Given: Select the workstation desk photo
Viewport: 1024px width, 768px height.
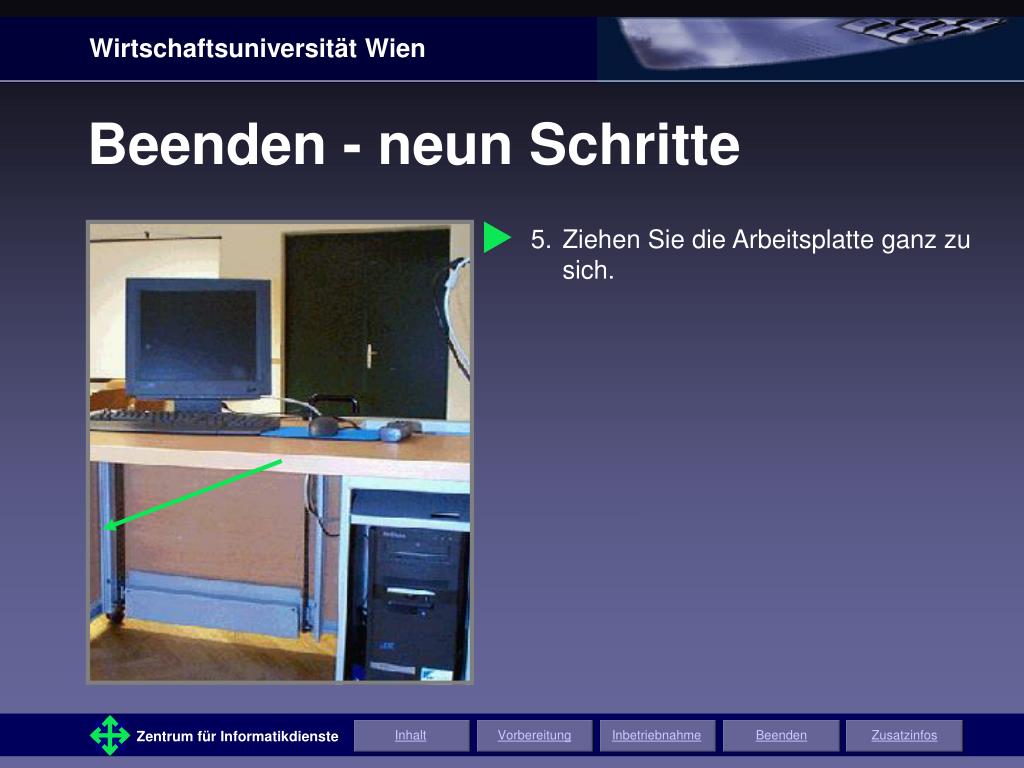Looking at the screenshot, I should [280, 452].
